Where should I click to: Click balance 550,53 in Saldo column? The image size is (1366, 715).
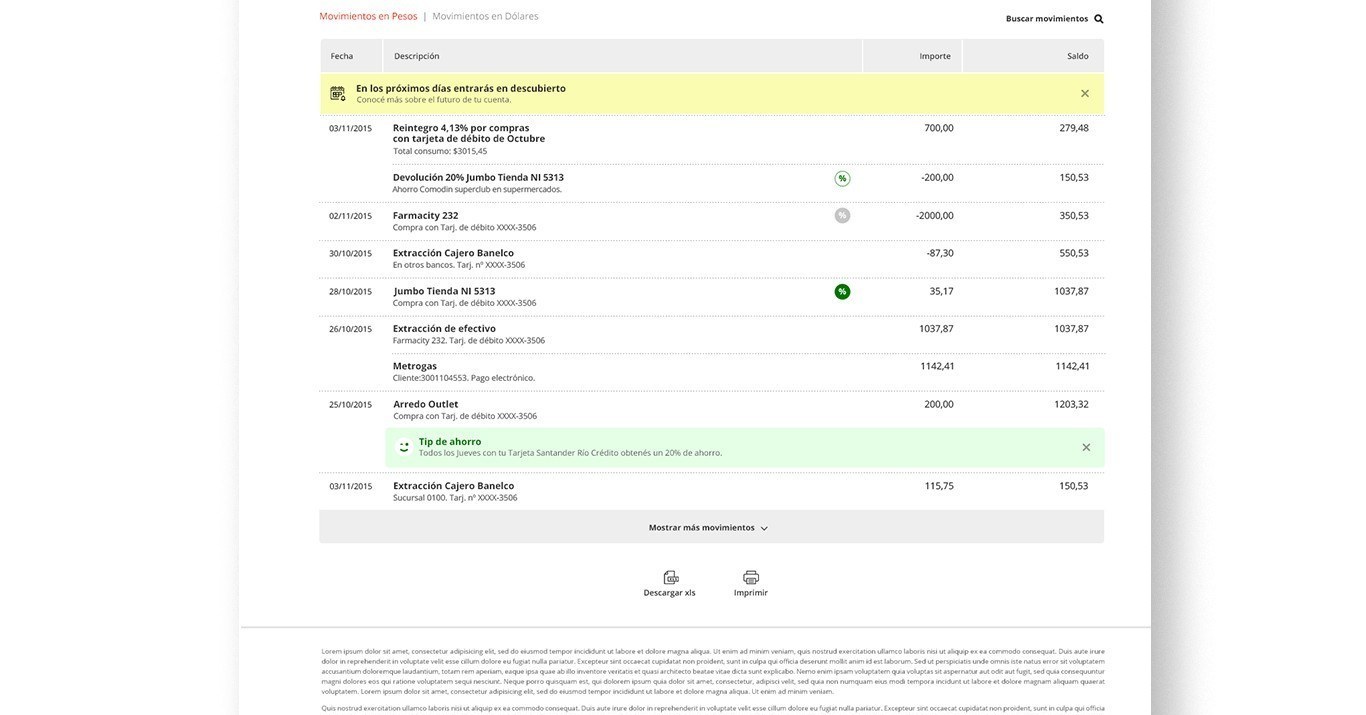pyautogui.click(x=1074, y=253)
